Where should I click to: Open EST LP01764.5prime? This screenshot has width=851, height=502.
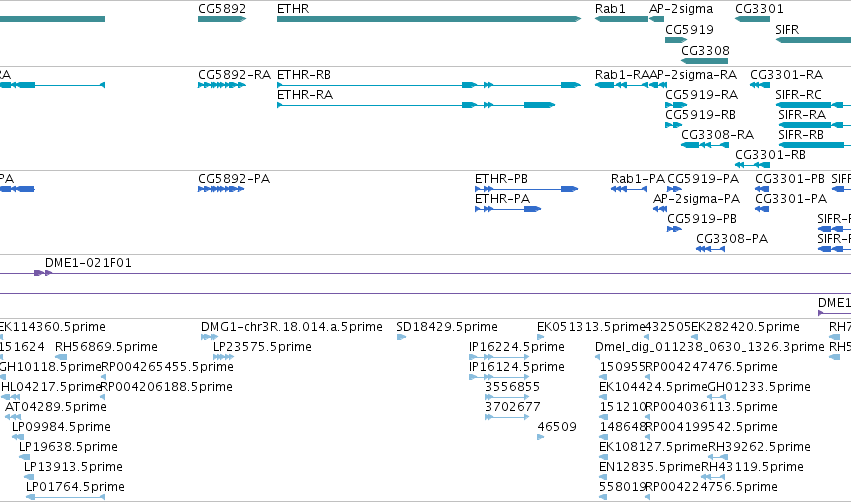75,487
